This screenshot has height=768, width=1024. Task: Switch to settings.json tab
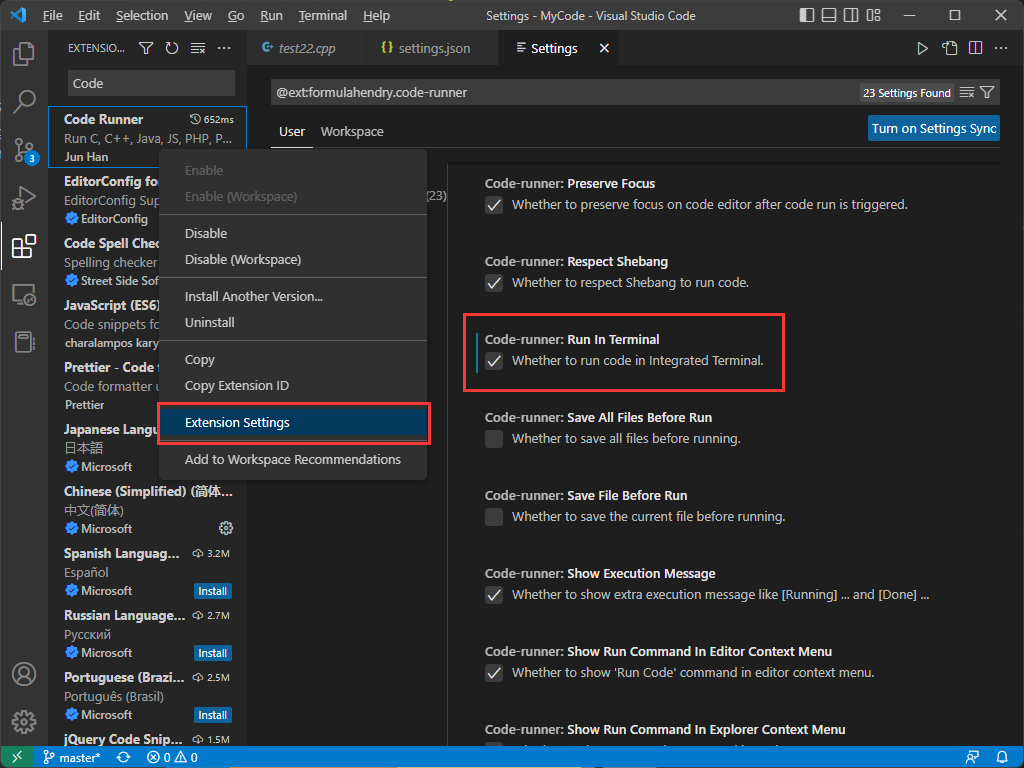(x=434, y=48)
